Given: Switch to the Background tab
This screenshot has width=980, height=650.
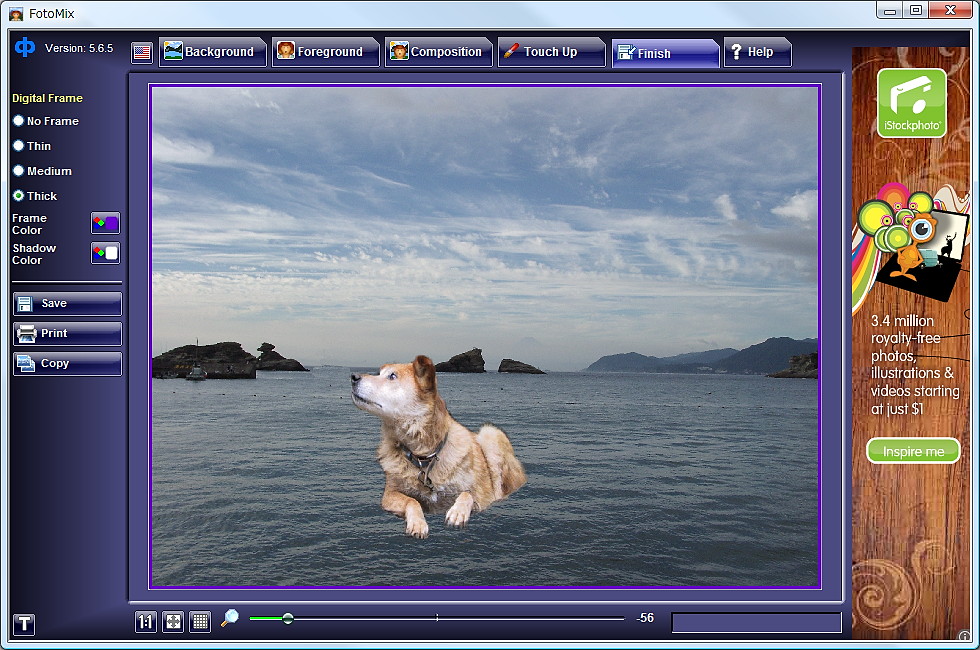Looking at the screenshot, I should (x=212, y=51).
